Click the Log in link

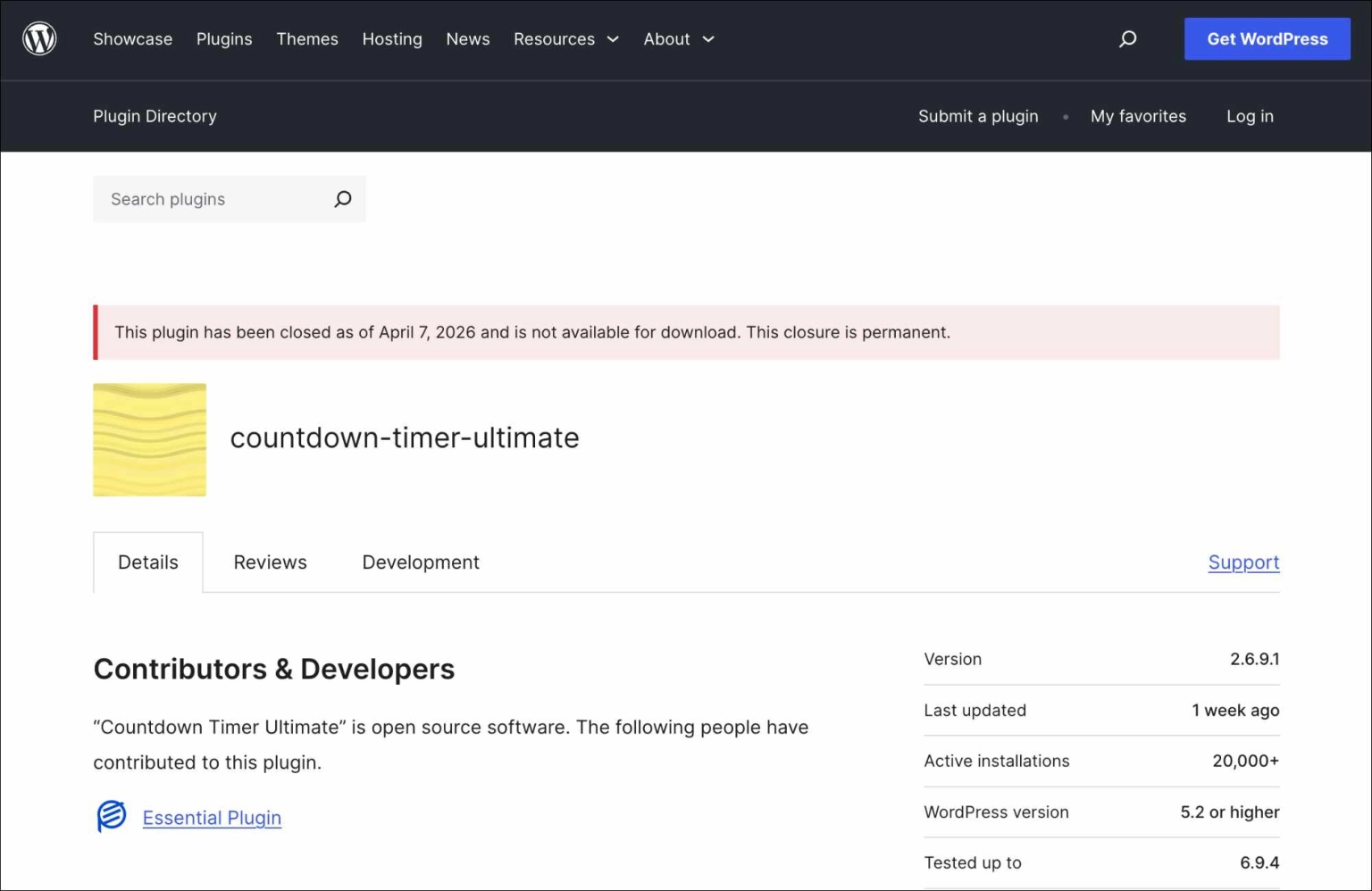(x=1250, y=116)
